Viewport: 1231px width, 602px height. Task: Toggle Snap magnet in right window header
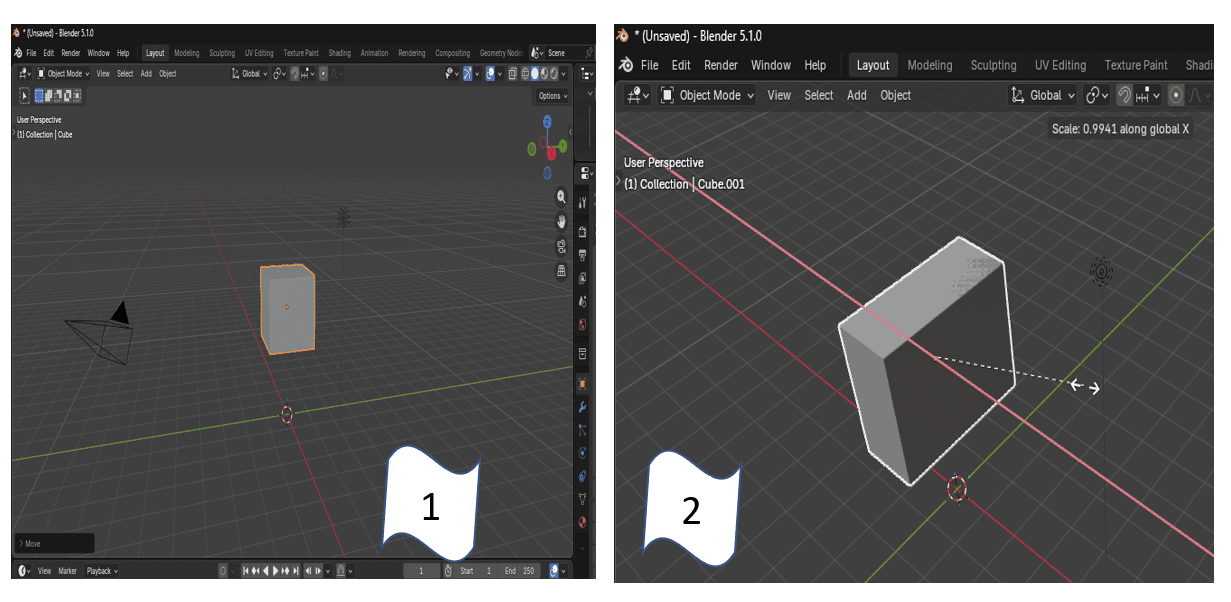(x=1124, y=95)
